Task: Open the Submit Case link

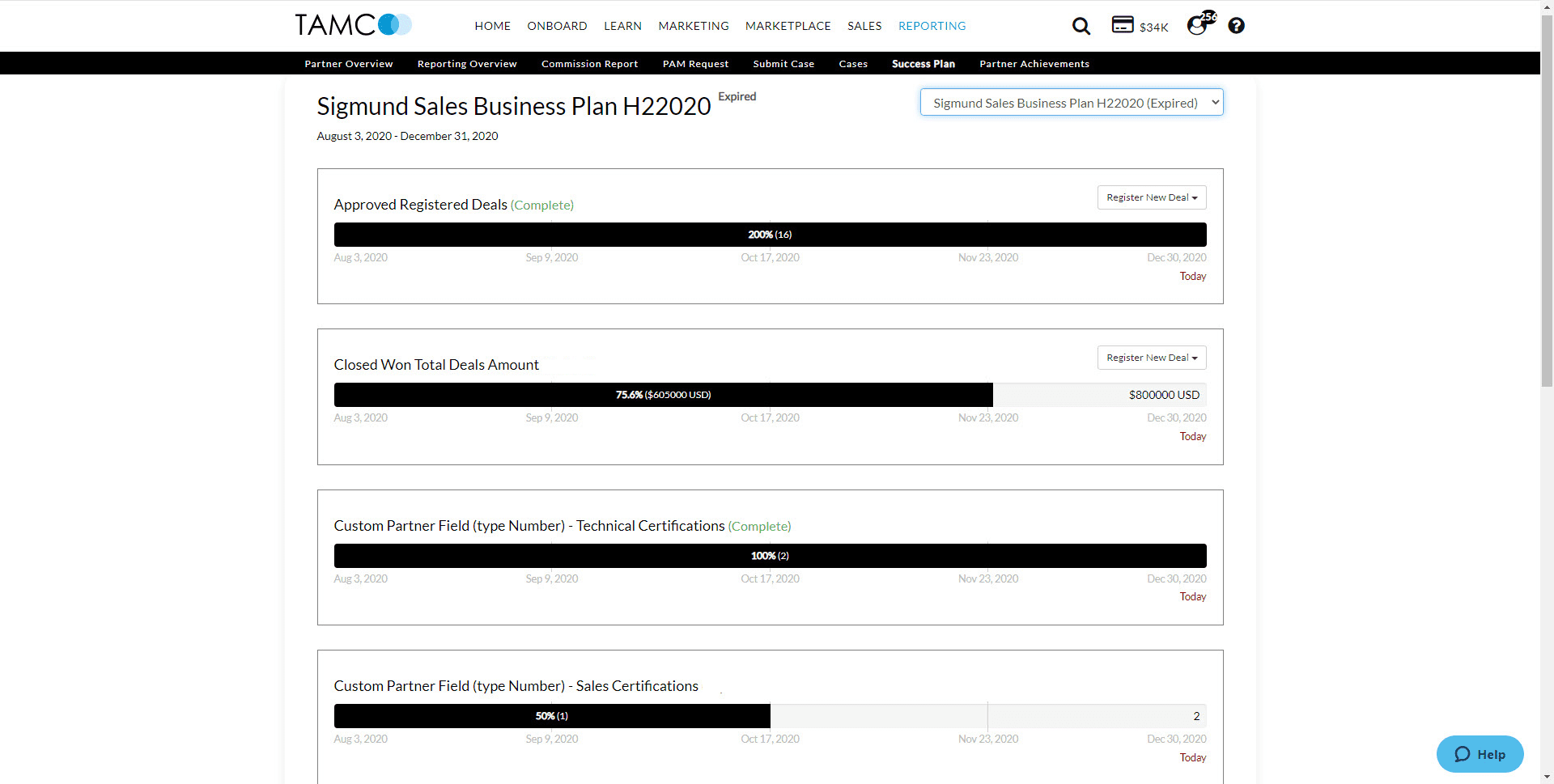Action: tap(783, 64)
